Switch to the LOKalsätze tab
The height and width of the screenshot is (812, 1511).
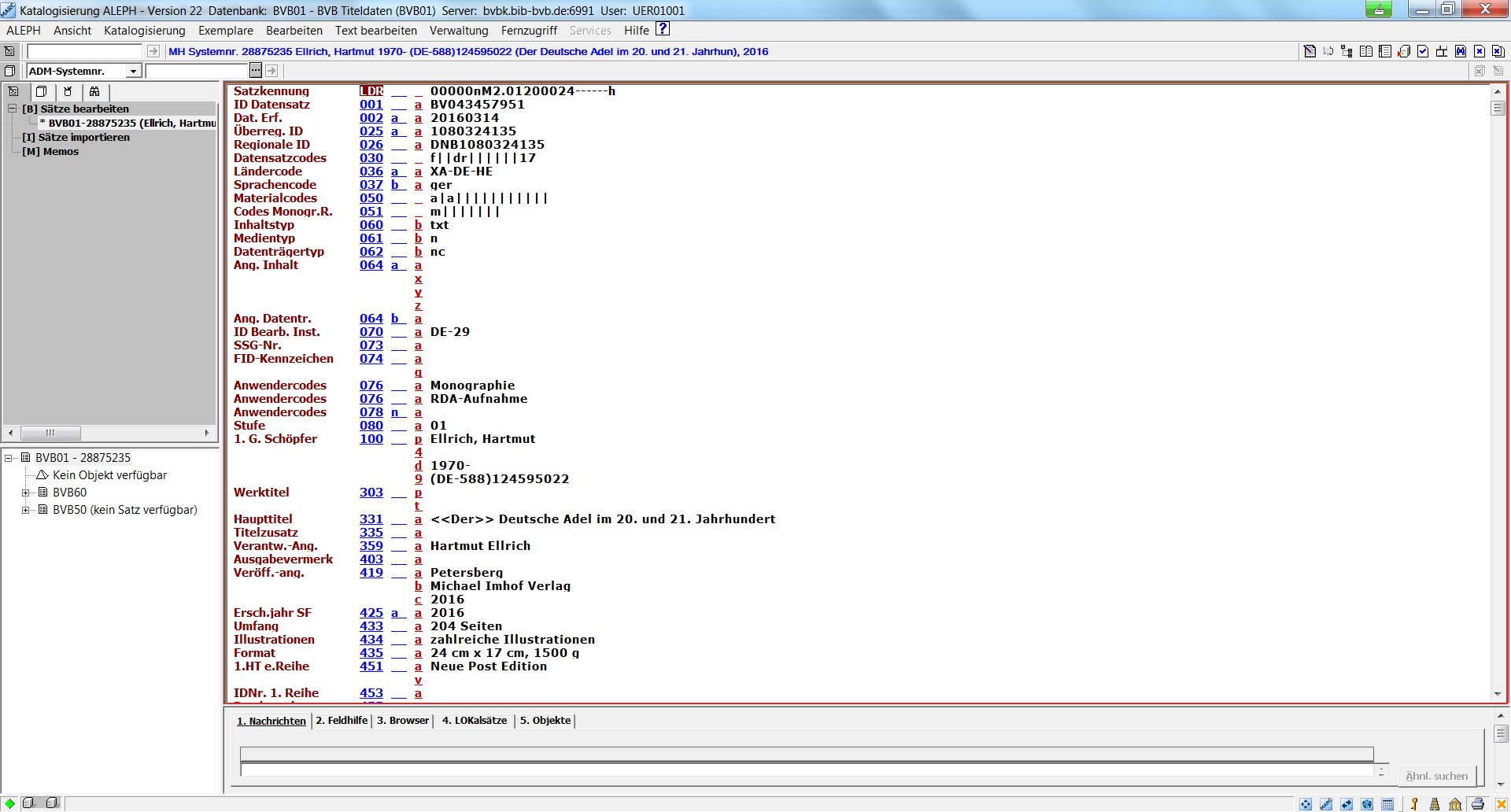coord(474,721)
